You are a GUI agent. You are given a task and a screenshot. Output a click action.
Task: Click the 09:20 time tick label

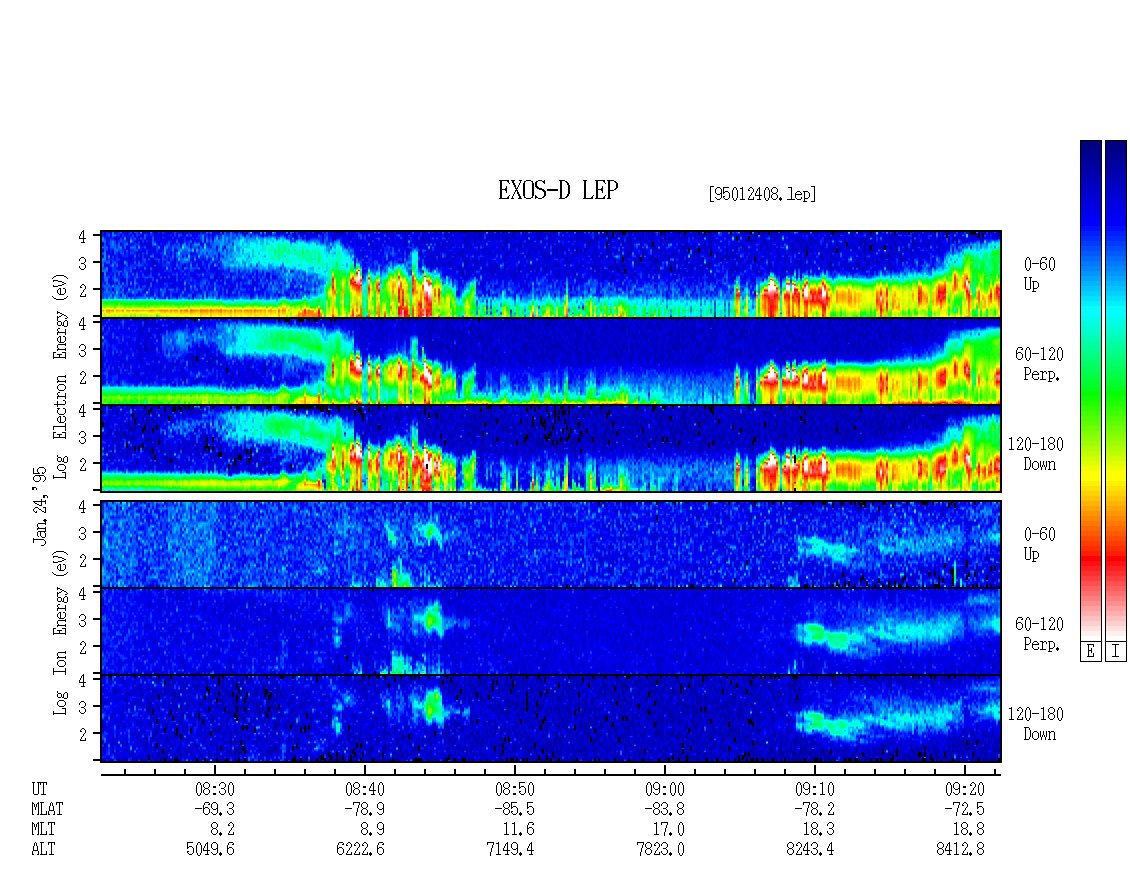tap(964, 789)
